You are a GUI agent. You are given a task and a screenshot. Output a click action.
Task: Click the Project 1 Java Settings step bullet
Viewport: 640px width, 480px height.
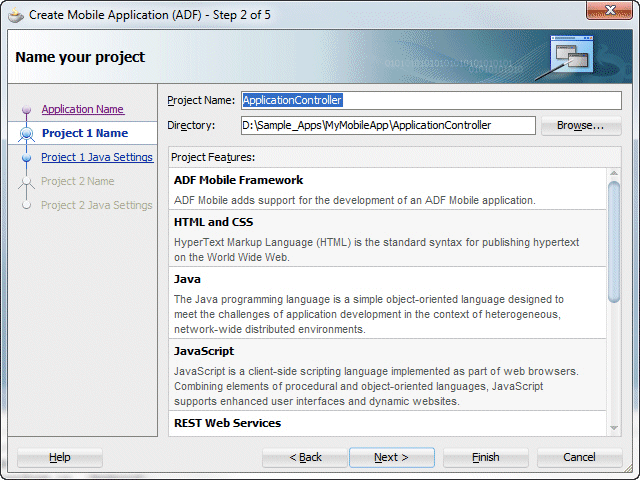[x=27, y=157]
